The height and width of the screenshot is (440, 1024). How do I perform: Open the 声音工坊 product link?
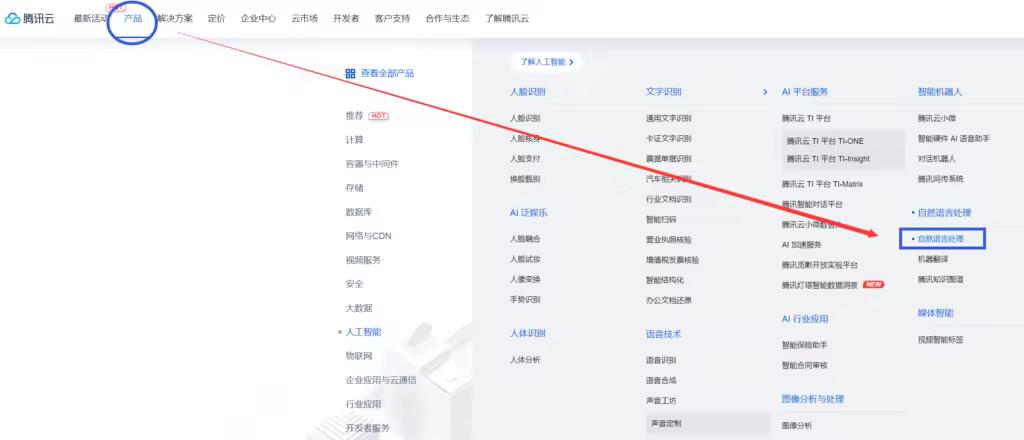click(x=661, y=400)
